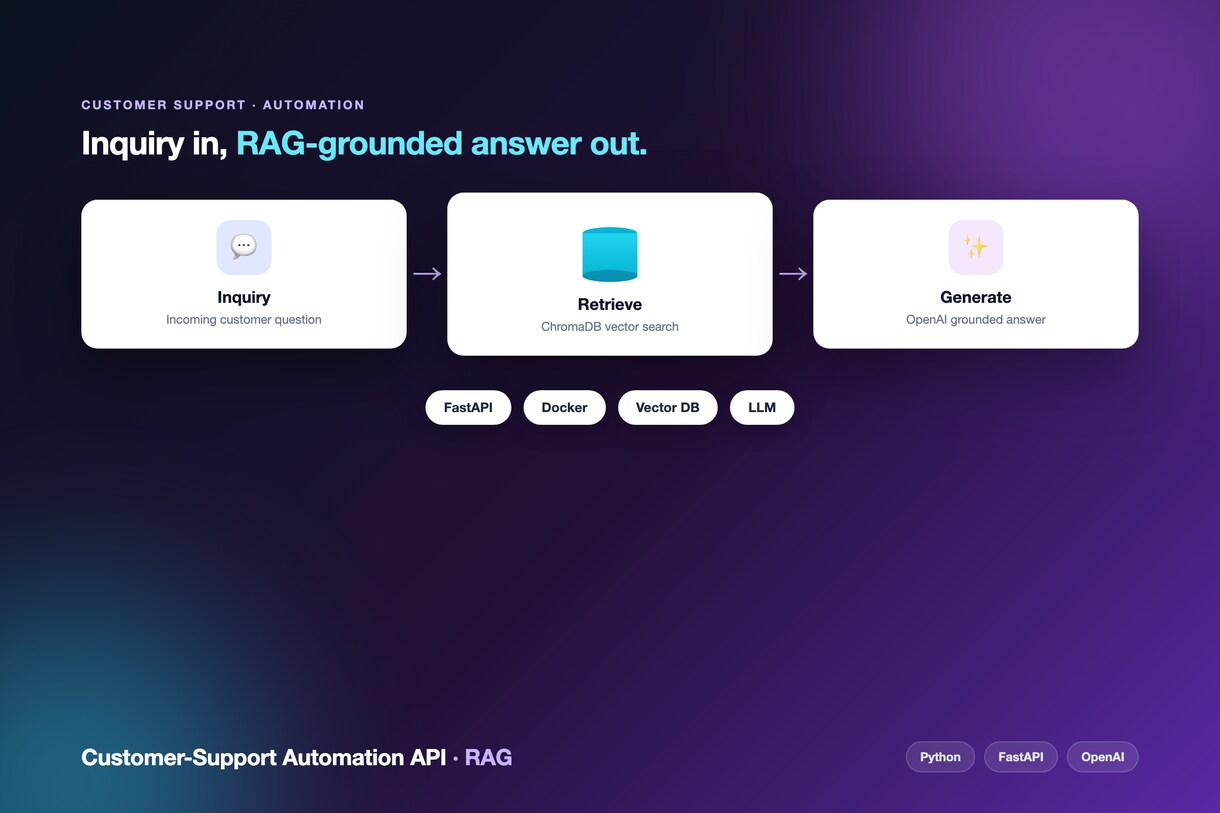Click the Python tag in the footer

click(x=940, y=757)
